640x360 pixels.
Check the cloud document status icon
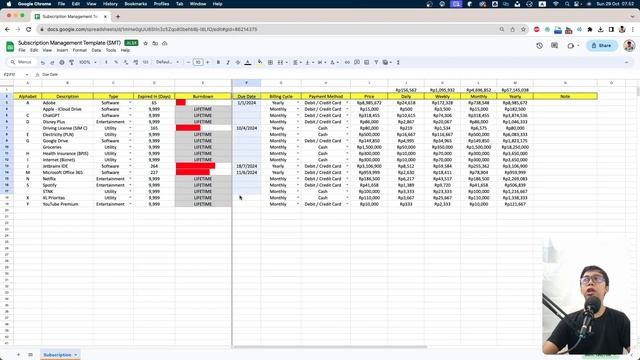click(164, 43)
